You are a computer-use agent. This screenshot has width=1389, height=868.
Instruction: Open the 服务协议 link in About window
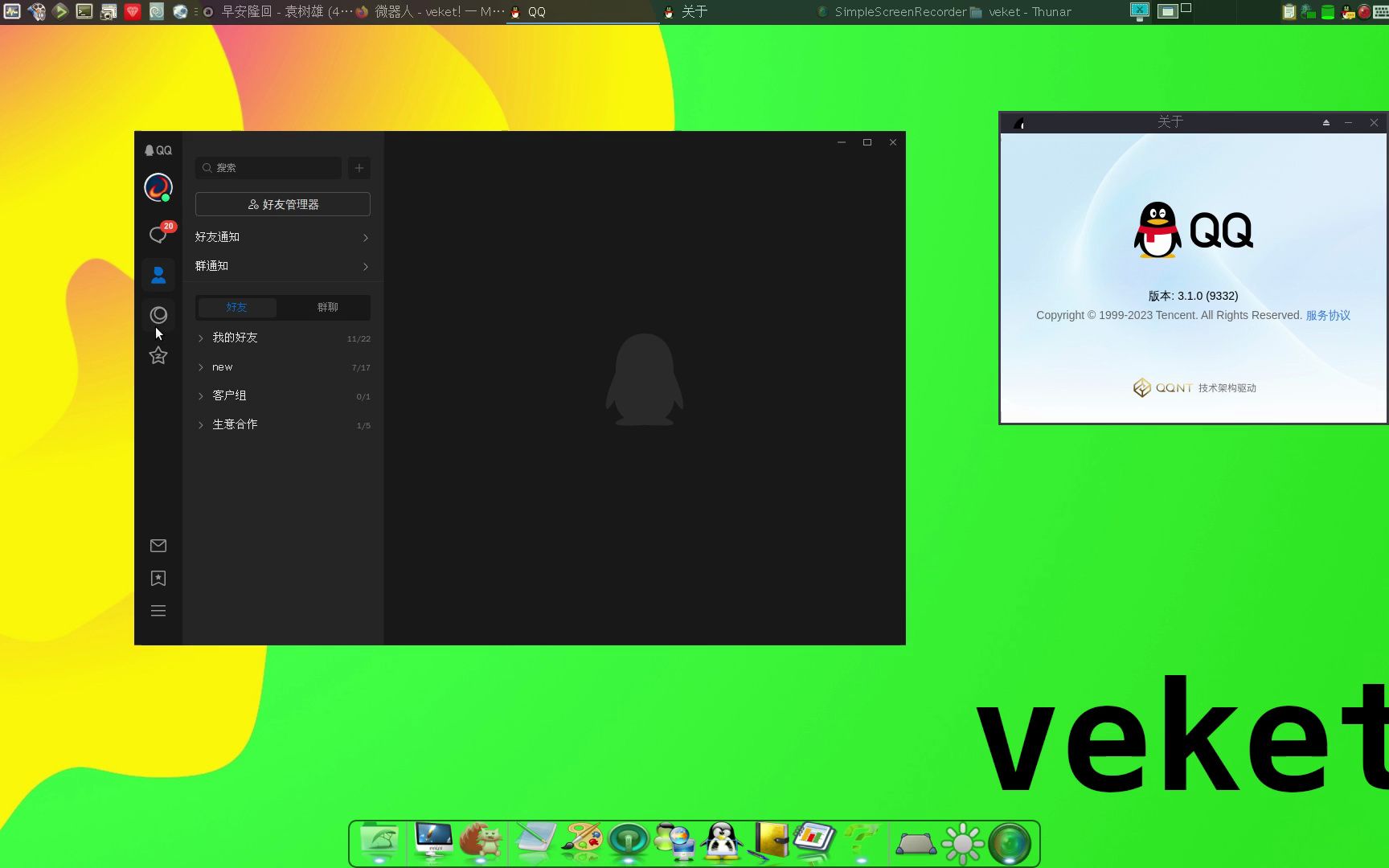tap(1328, 315)
